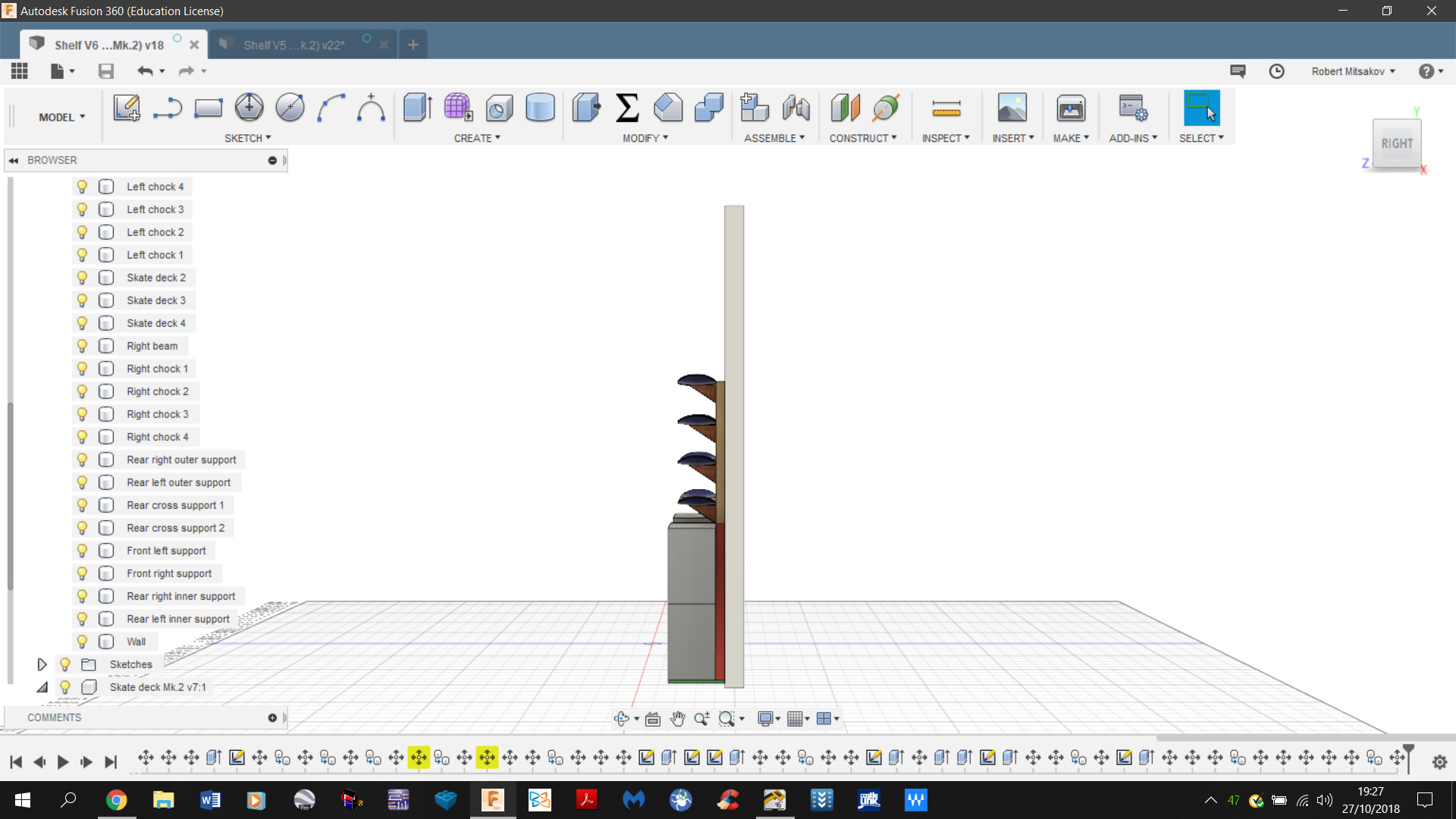The width and height of the screenshot is (1456, 819).
Task: Select the Joint tool
Action: [x=795, y=108]
